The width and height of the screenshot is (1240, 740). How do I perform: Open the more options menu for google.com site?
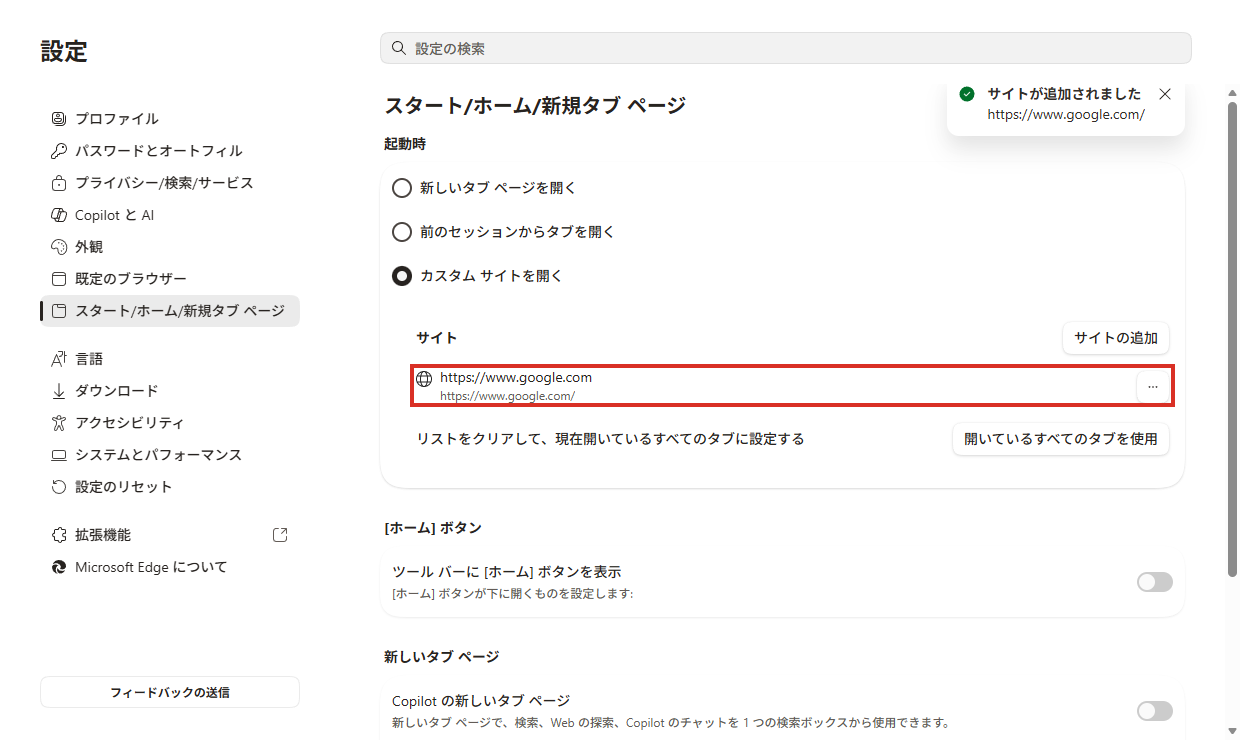1153,387
